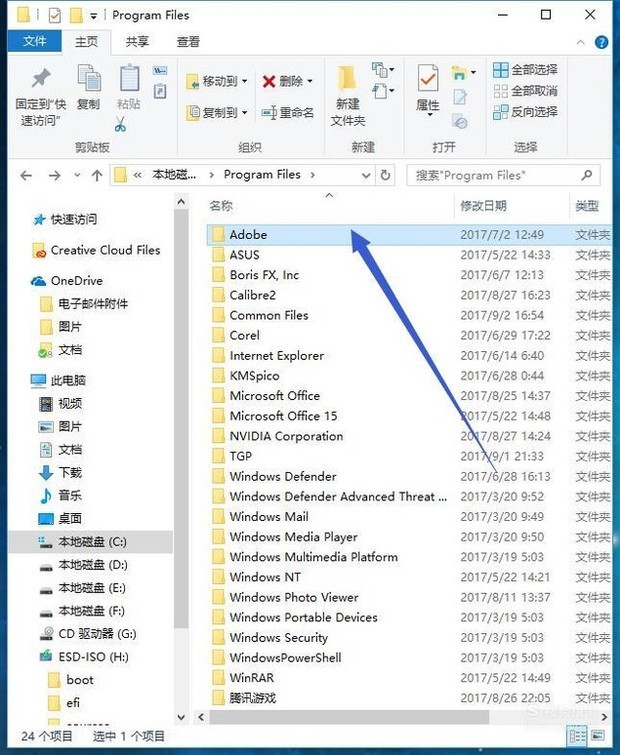Click Invert selection in ribbon

coord(525,112)
